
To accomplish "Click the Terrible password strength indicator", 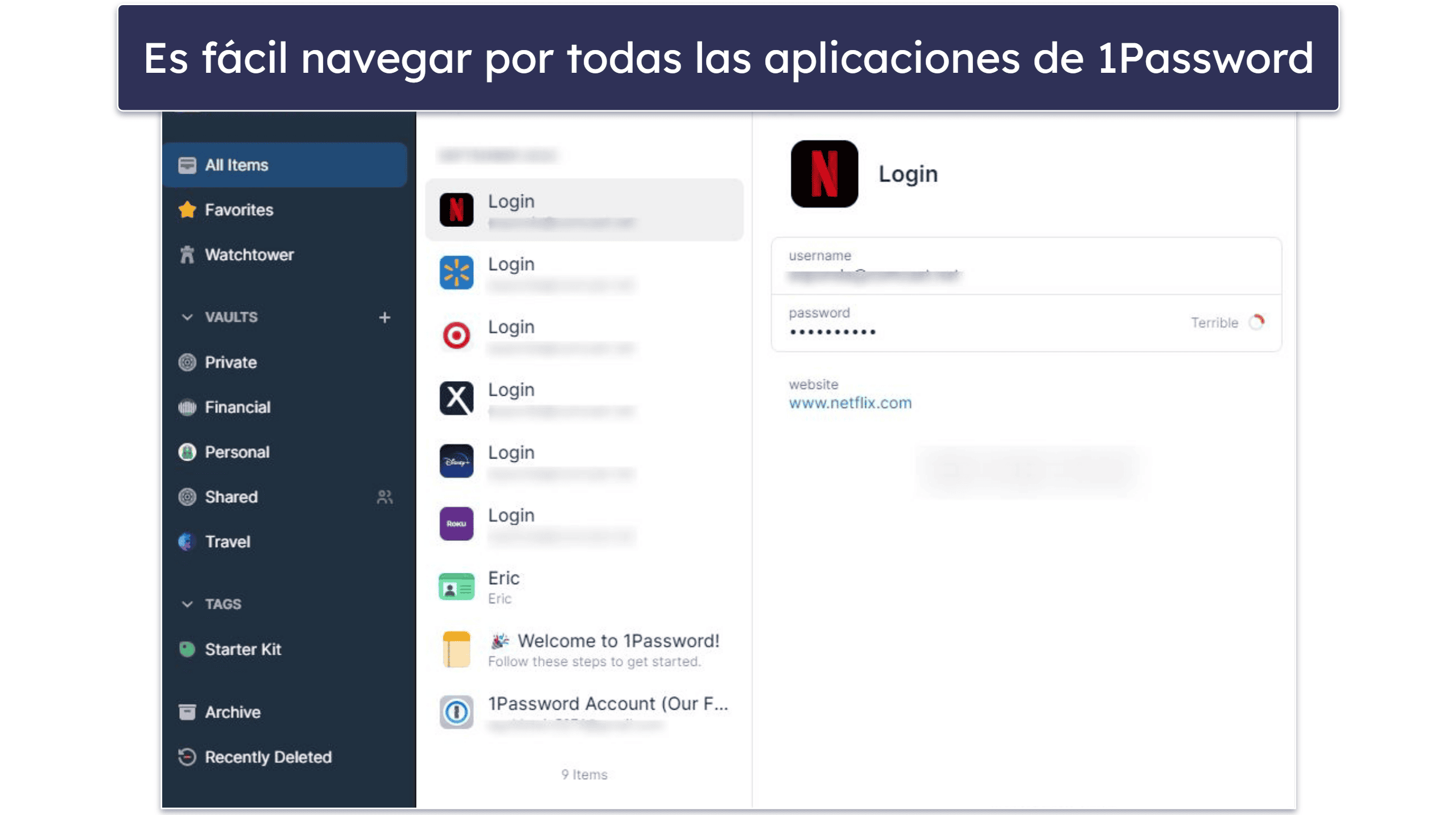I will coord(1227,322).
